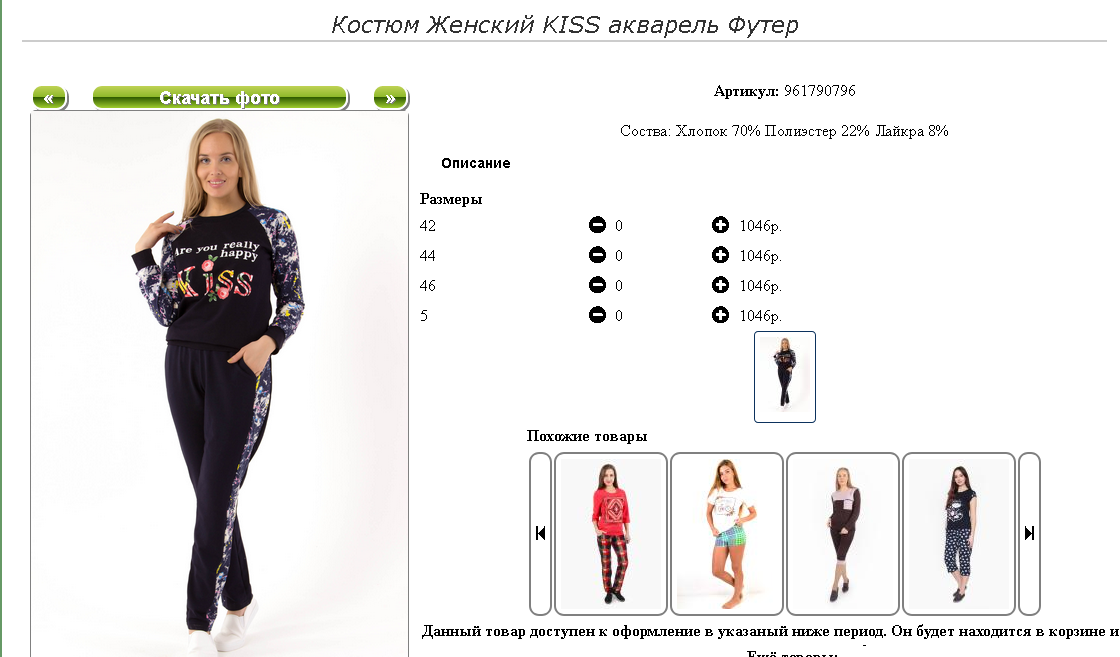1120x657 pixels.
Task: Go to previous photo with « button
Action: (49, 98)
